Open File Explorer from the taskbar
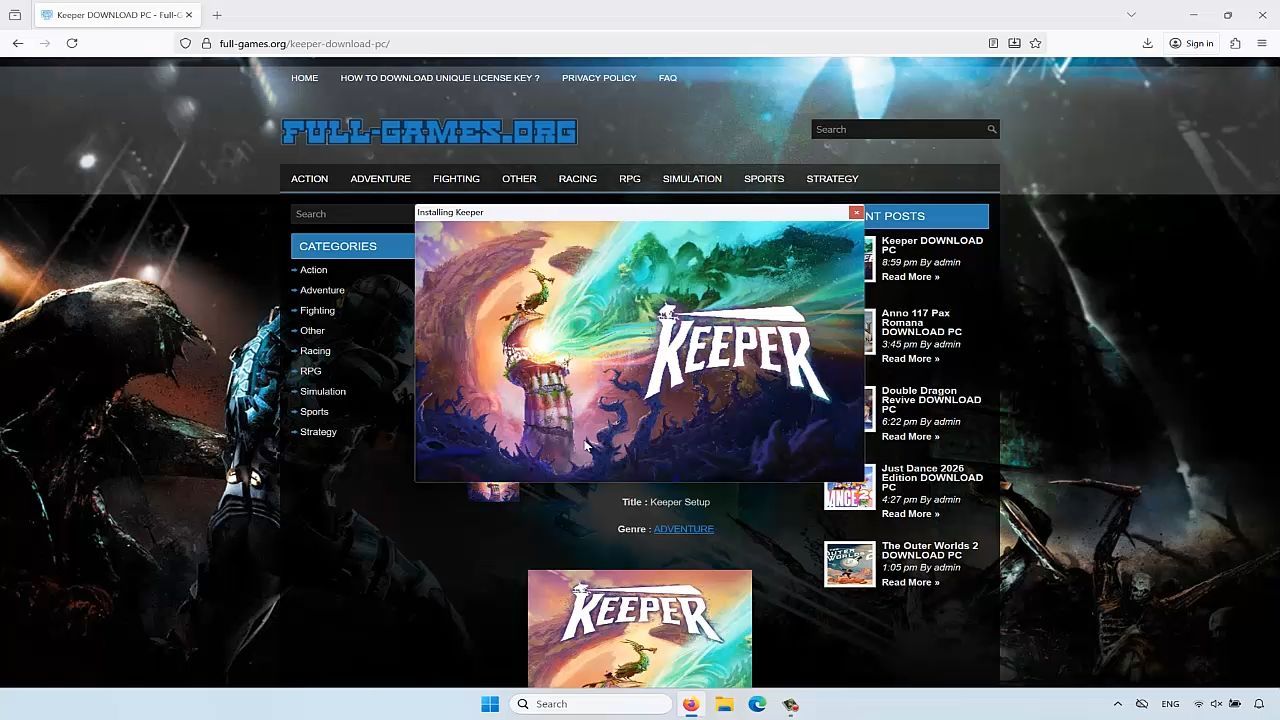 point(724,704)
